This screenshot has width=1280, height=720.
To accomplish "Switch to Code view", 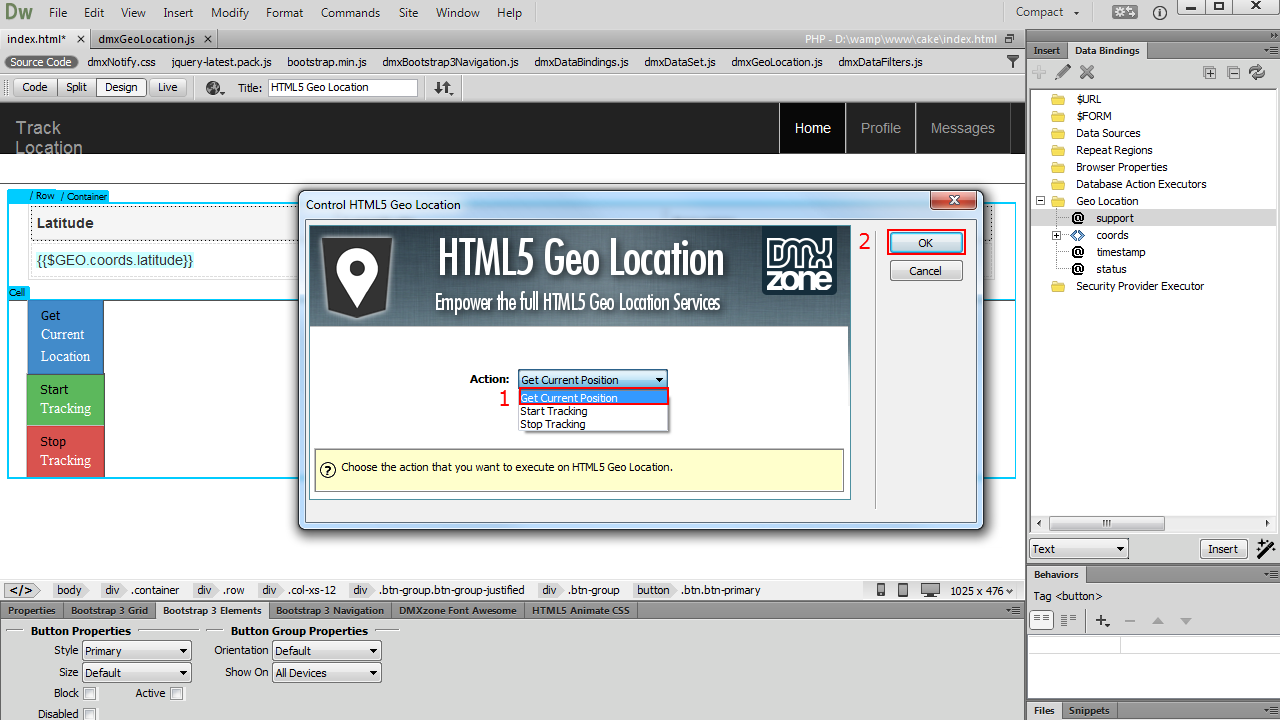I will (35, 87).
